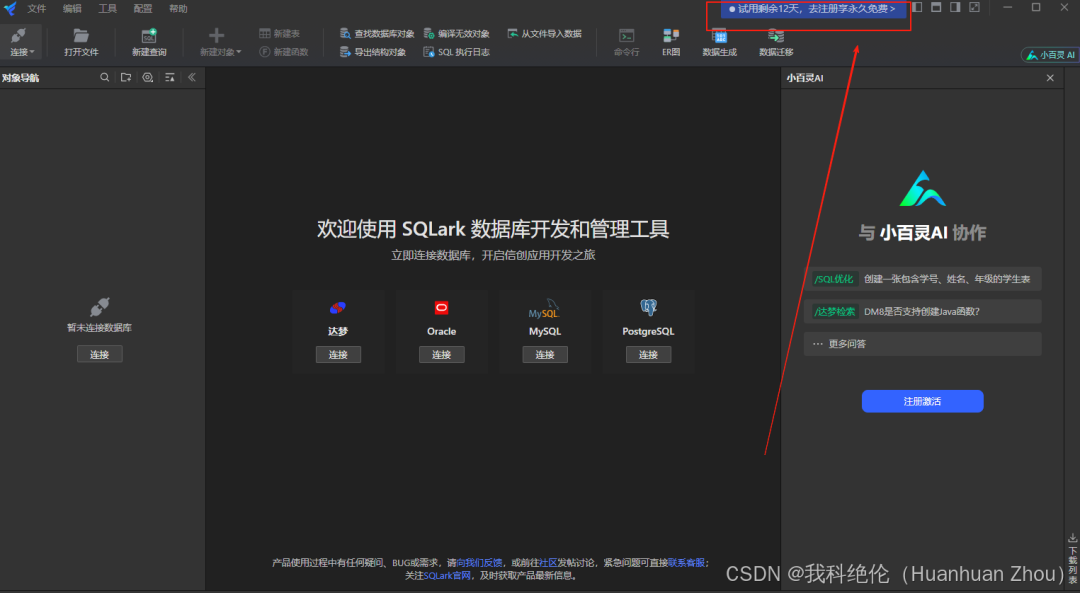This screenshot has height=593, width=1080.
Task: Toggle the top panel layout icon
Action: pos(936,8)
